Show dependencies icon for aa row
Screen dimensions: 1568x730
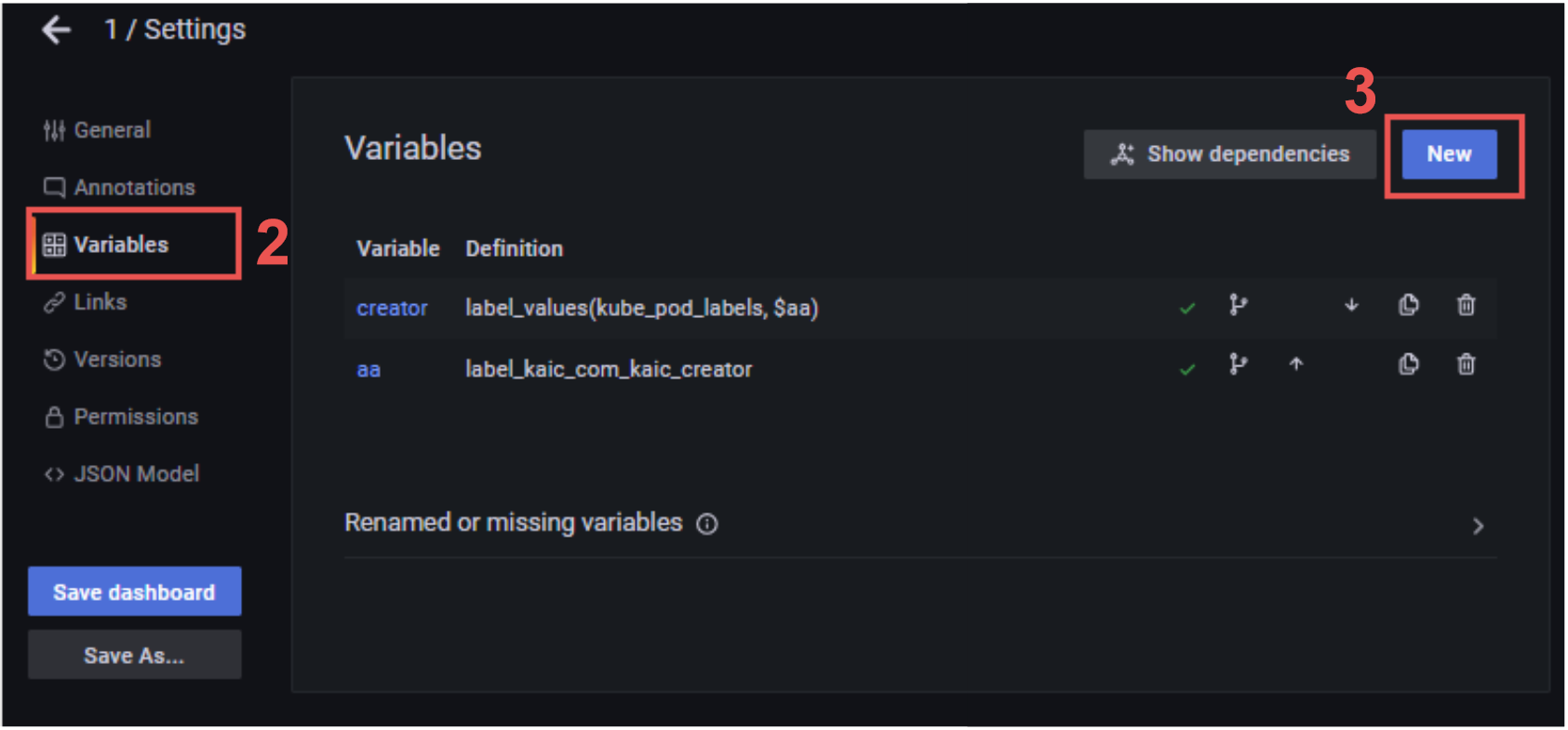[1238, 365]
